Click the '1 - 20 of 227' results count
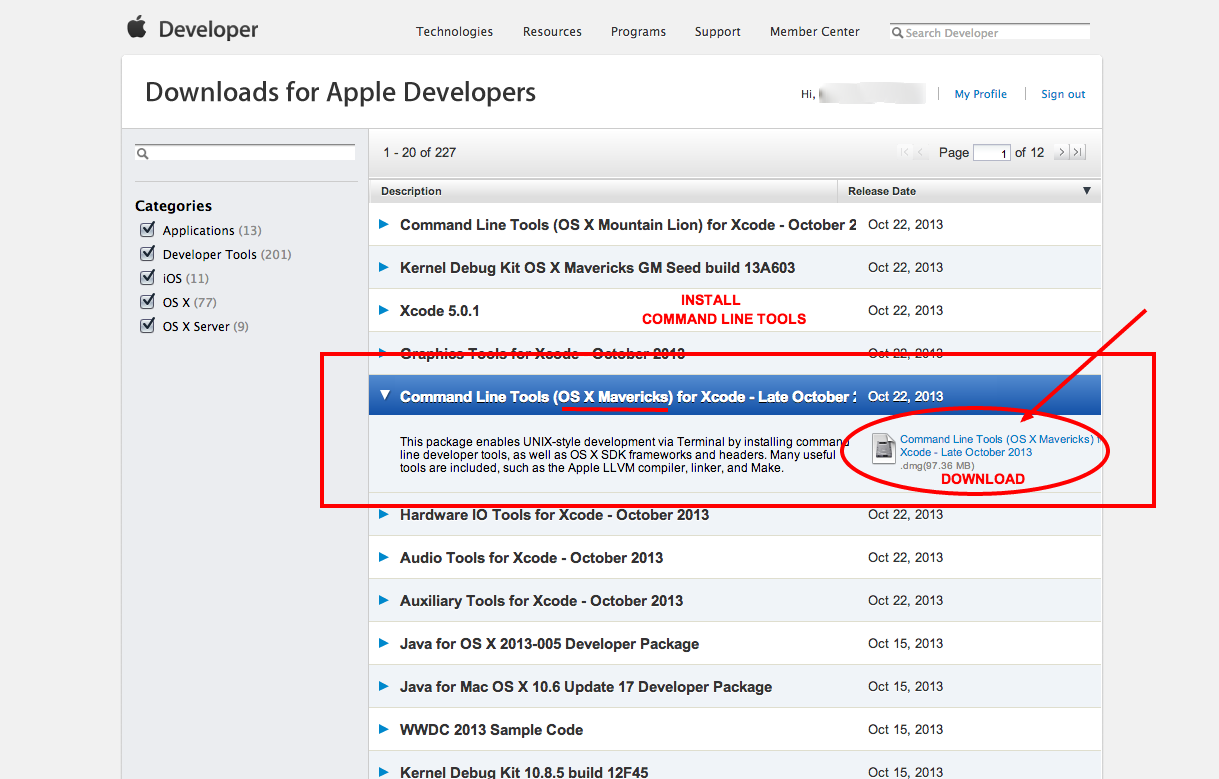Screen dimensions: 1219x779 (420, 152)
